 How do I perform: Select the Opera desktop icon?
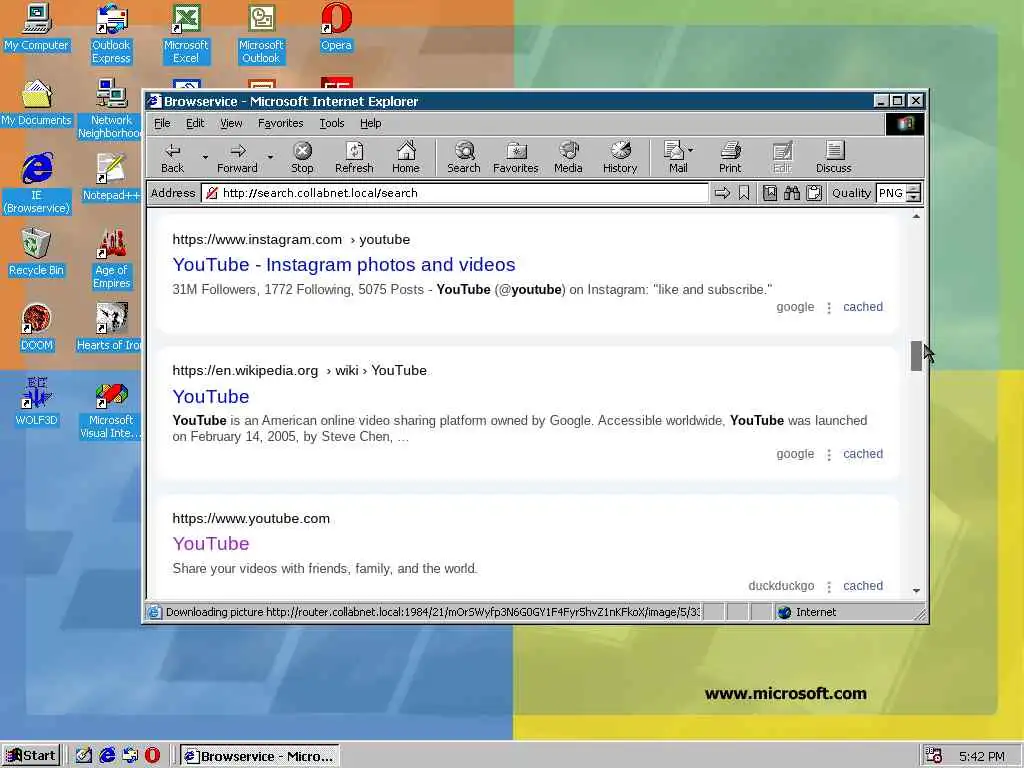[336, 27]
